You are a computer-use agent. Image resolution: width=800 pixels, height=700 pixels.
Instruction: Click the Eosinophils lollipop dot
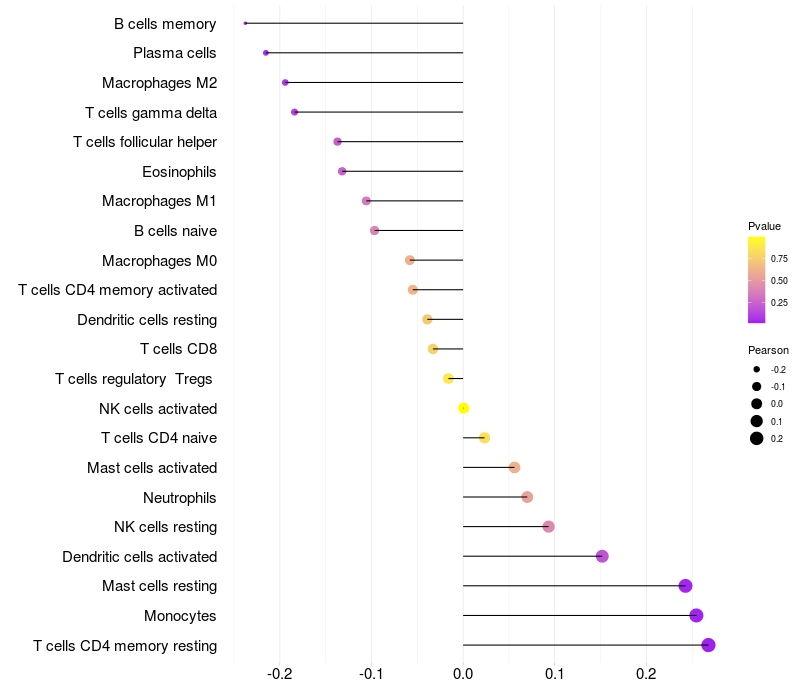pos(342,171)
